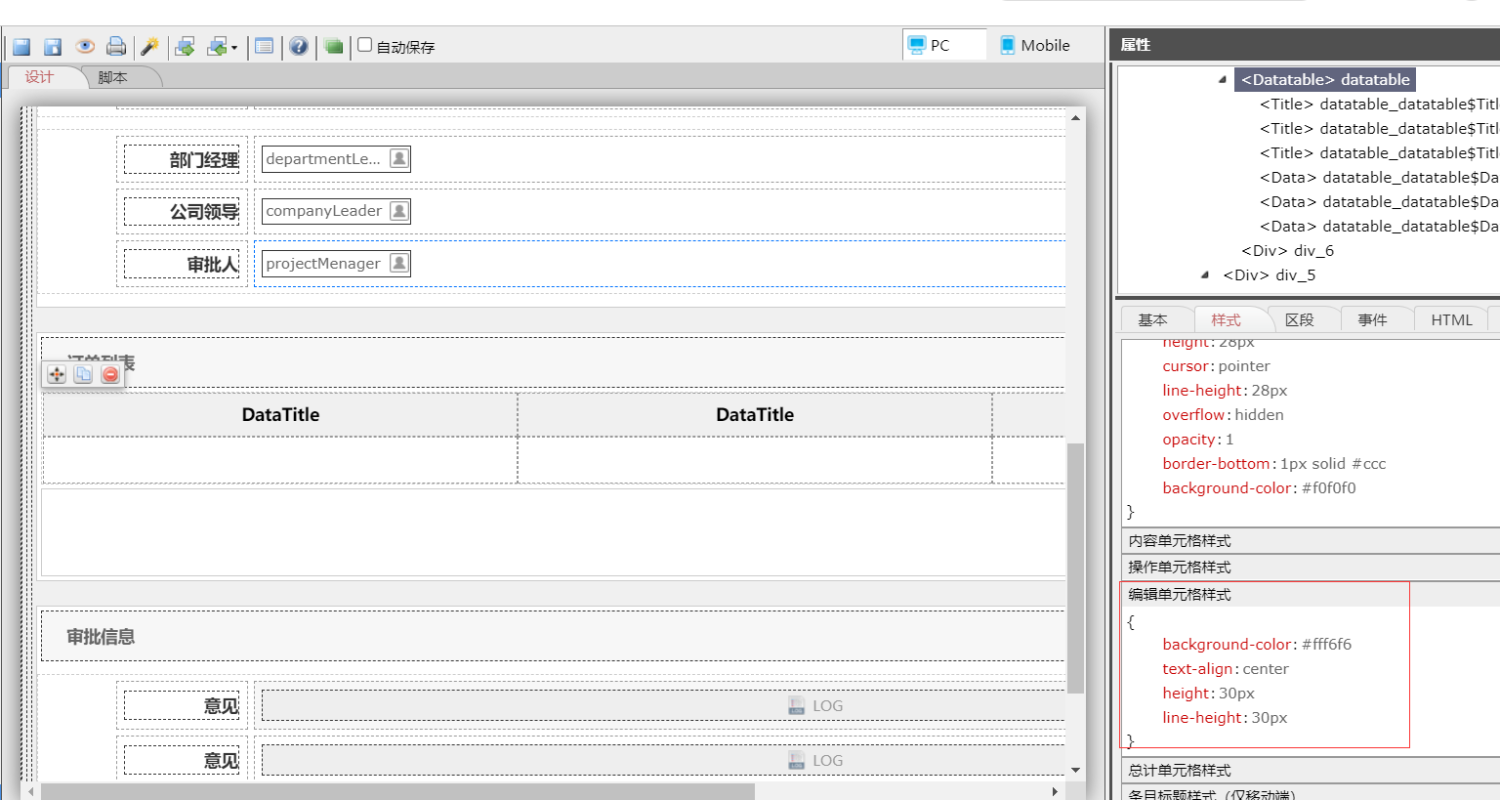Click the Print icon in the toolbar
This screenshot has height=800, width=1500.
click(116, 46)
